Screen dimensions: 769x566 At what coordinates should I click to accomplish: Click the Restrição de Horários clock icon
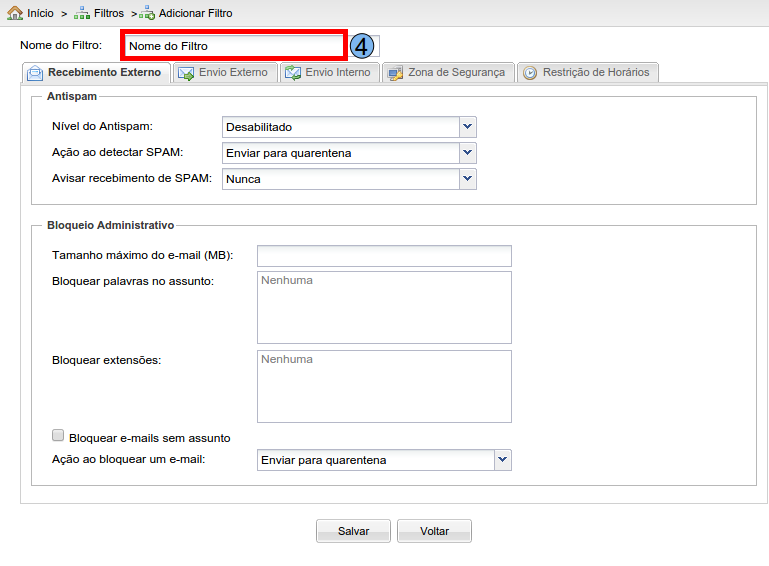[530, 73]
